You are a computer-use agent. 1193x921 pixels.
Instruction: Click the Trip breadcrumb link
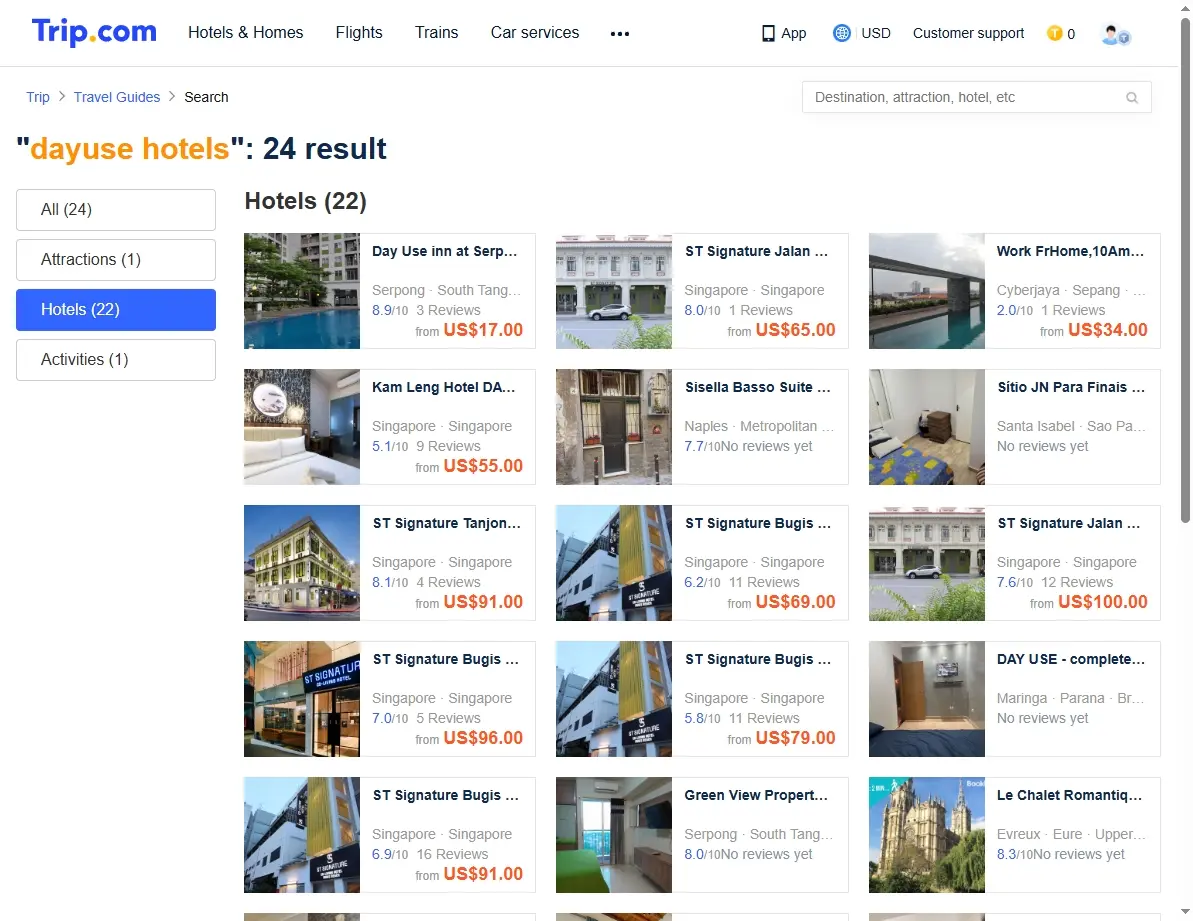(38, 97)
